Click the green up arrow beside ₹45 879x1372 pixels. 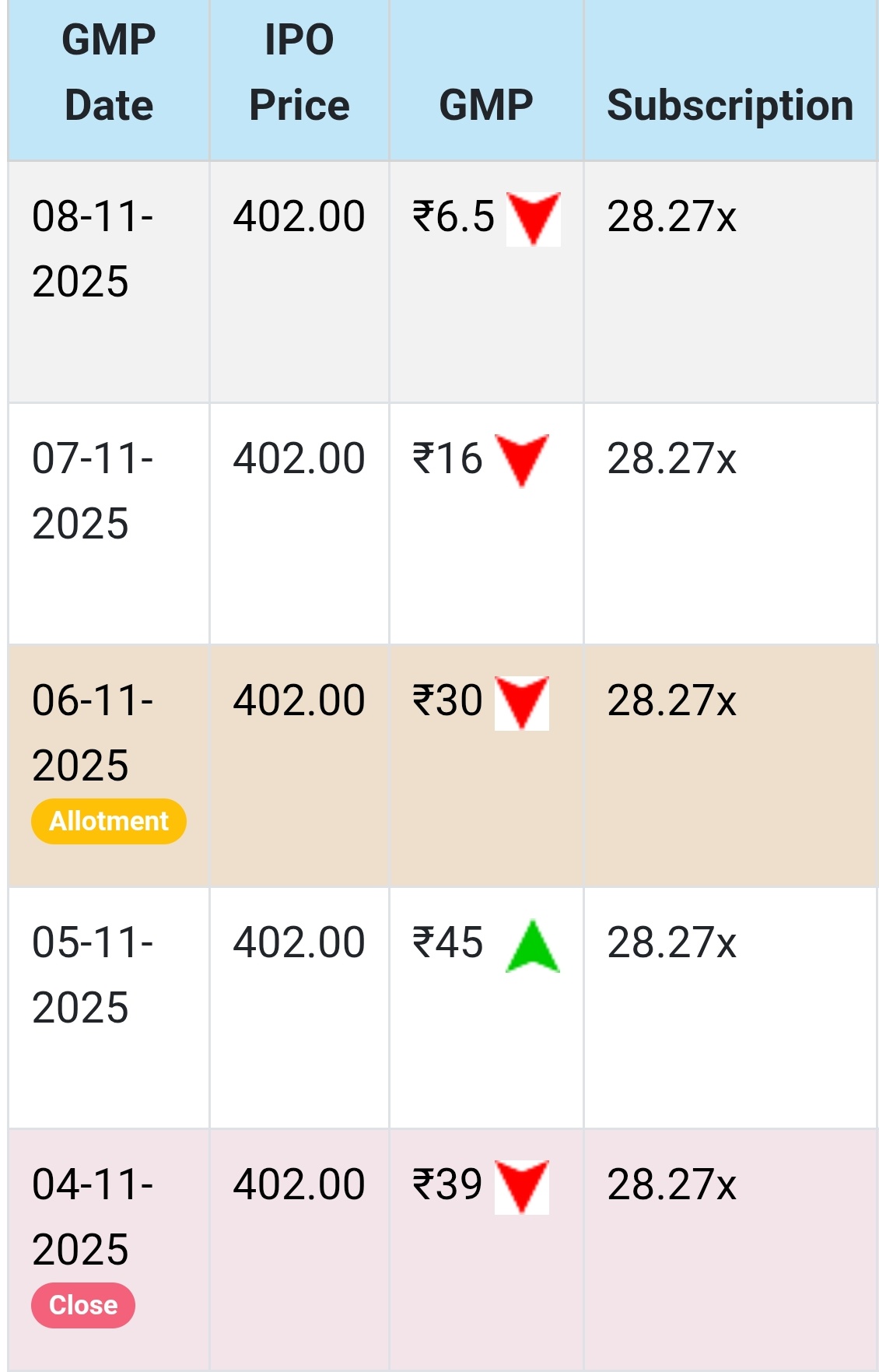(533, 946)
